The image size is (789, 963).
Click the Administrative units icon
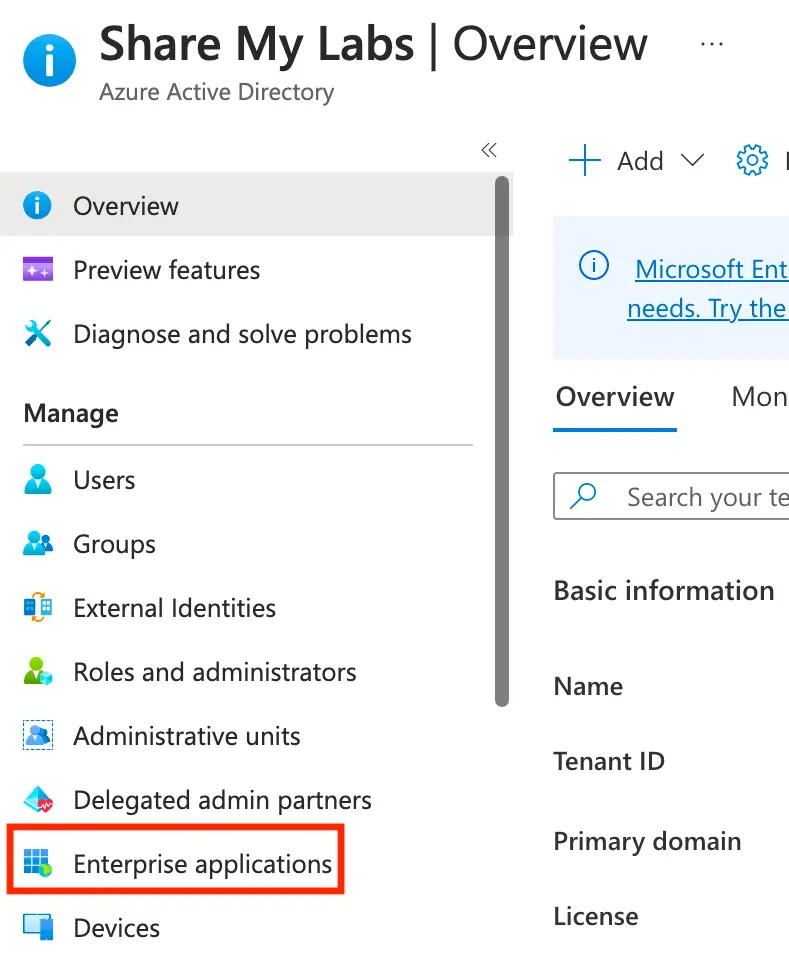[38, 736]
